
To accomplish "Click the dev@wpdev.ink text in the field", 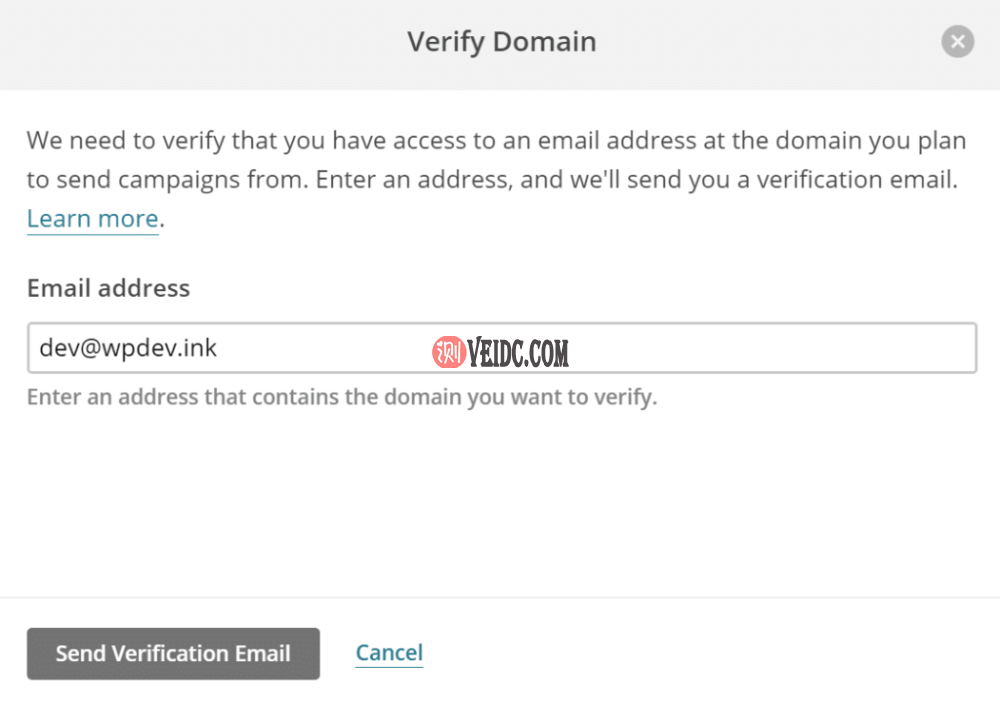I will coord(128,348).
